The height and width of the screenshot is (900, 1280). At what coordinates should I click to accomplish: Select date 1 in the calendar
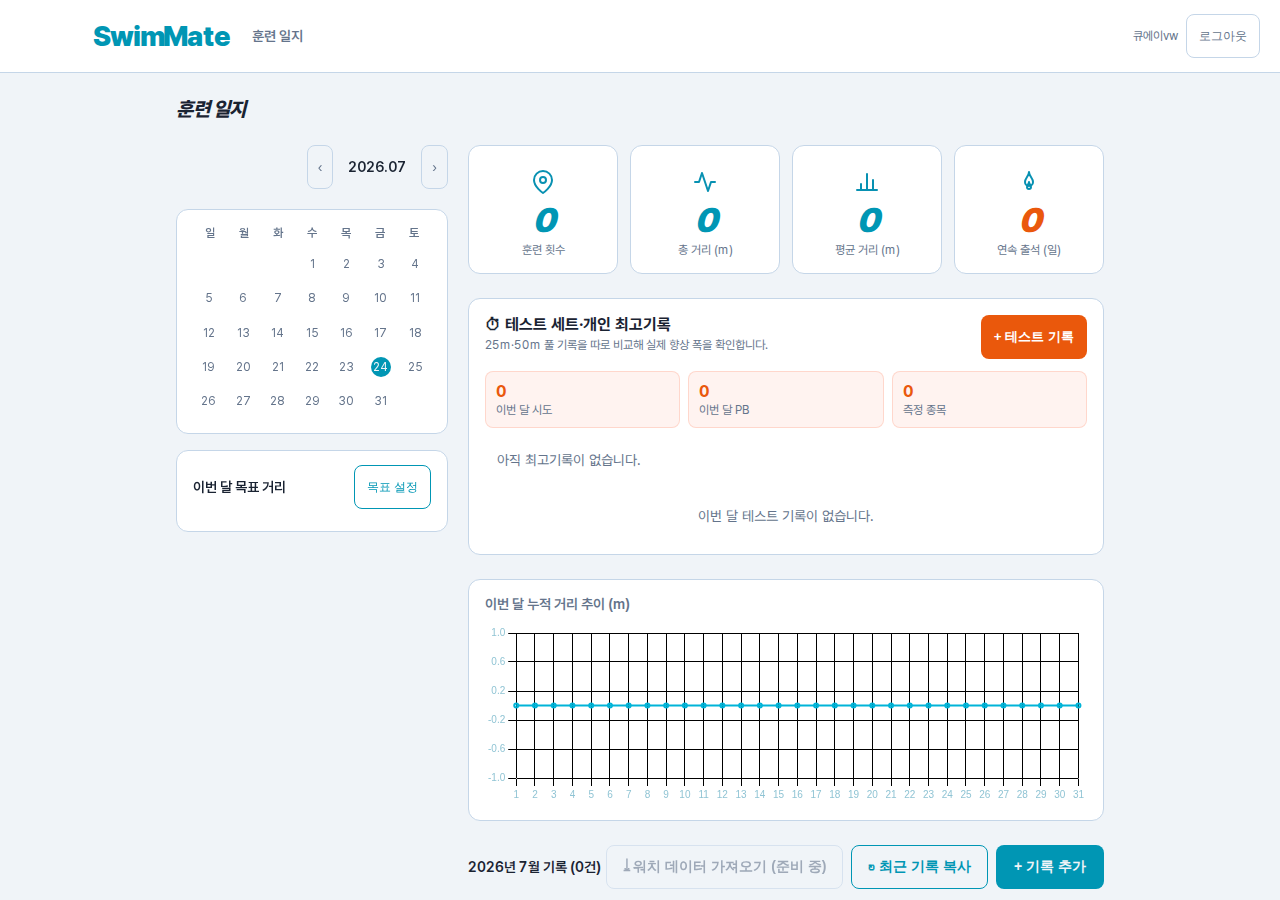[312, 264]
